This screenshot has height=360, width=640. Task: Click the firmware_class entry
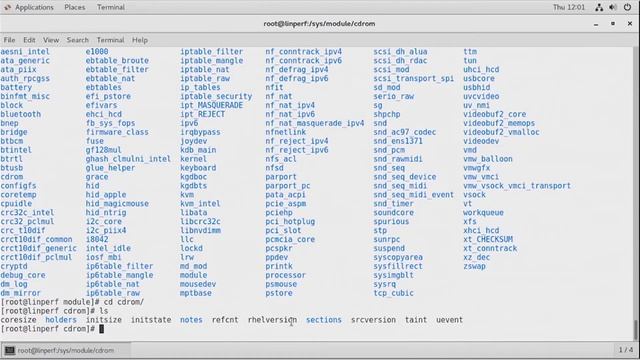[x=117, y=132]
